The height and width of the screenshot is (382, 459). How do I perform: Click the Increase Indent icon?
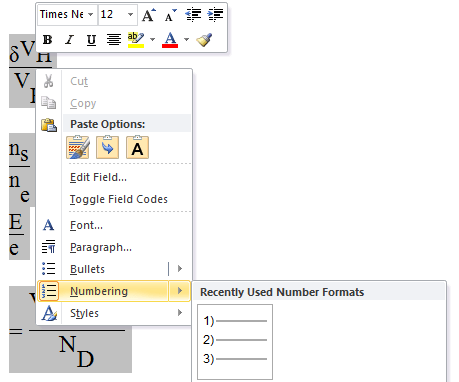(215, 15)
